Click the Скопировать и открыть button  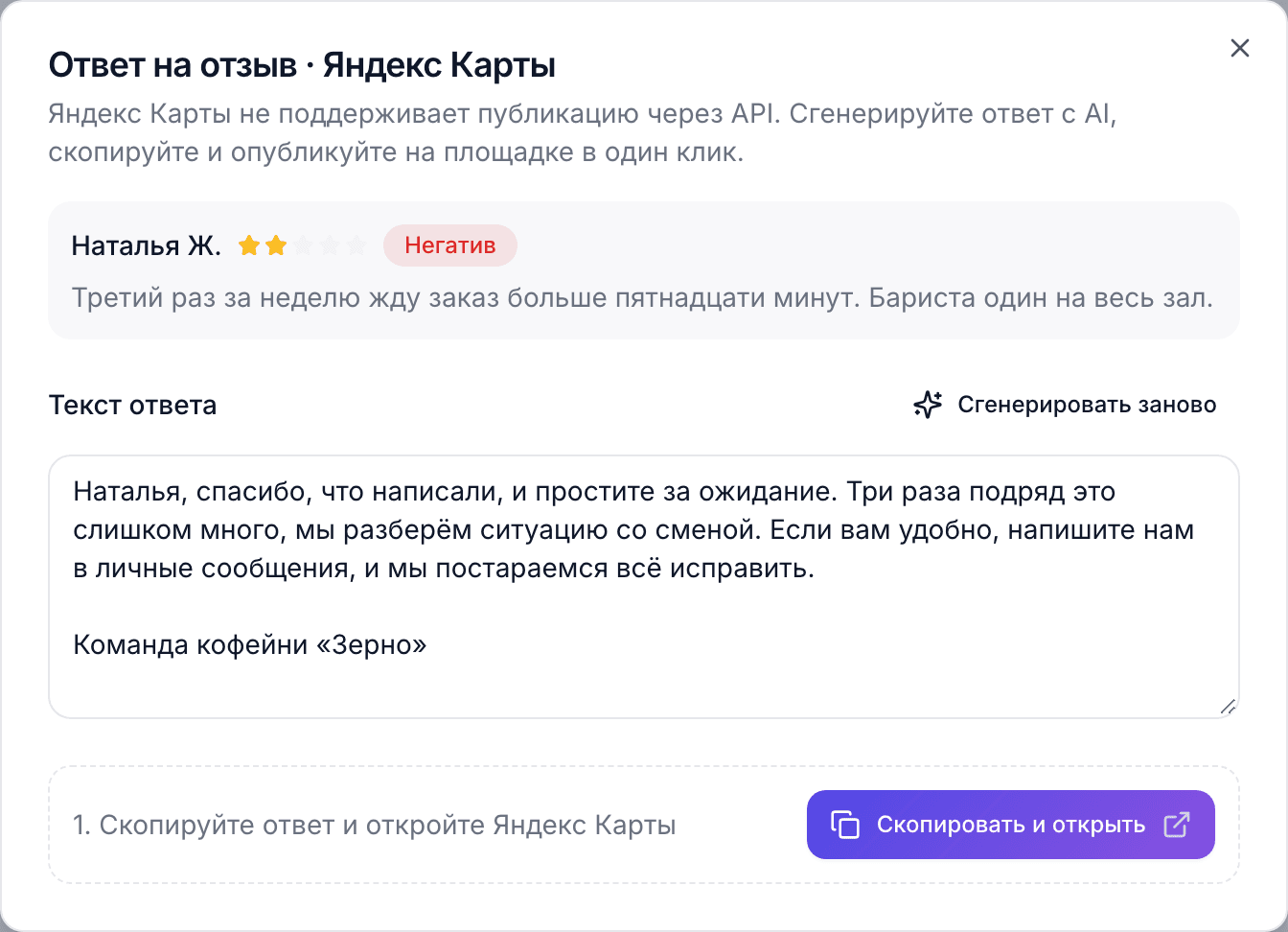[1011, 825]
